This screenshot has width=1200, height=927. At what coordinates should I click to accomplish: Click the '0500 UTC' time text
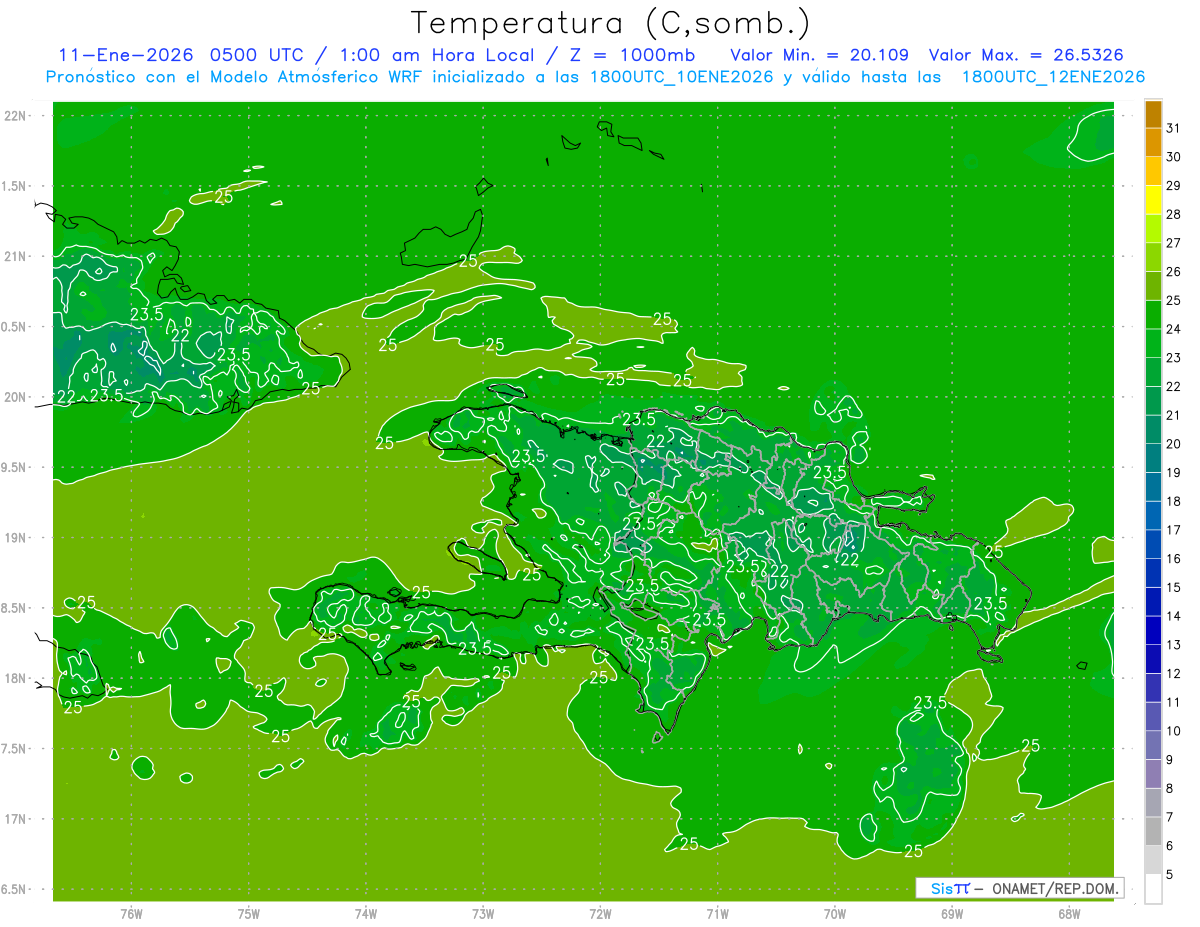pyautogui.click(x=258, y=55)
